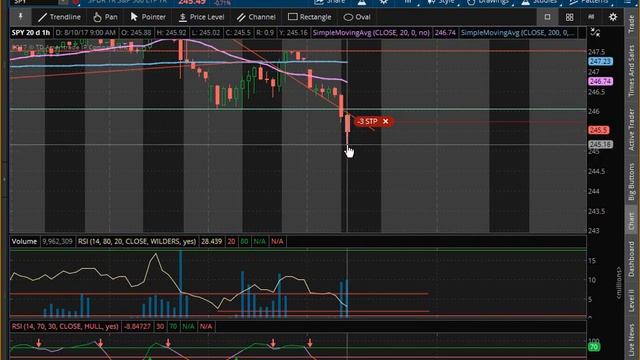Click the purple 246.74 price bubble

[x=600, y=81]
